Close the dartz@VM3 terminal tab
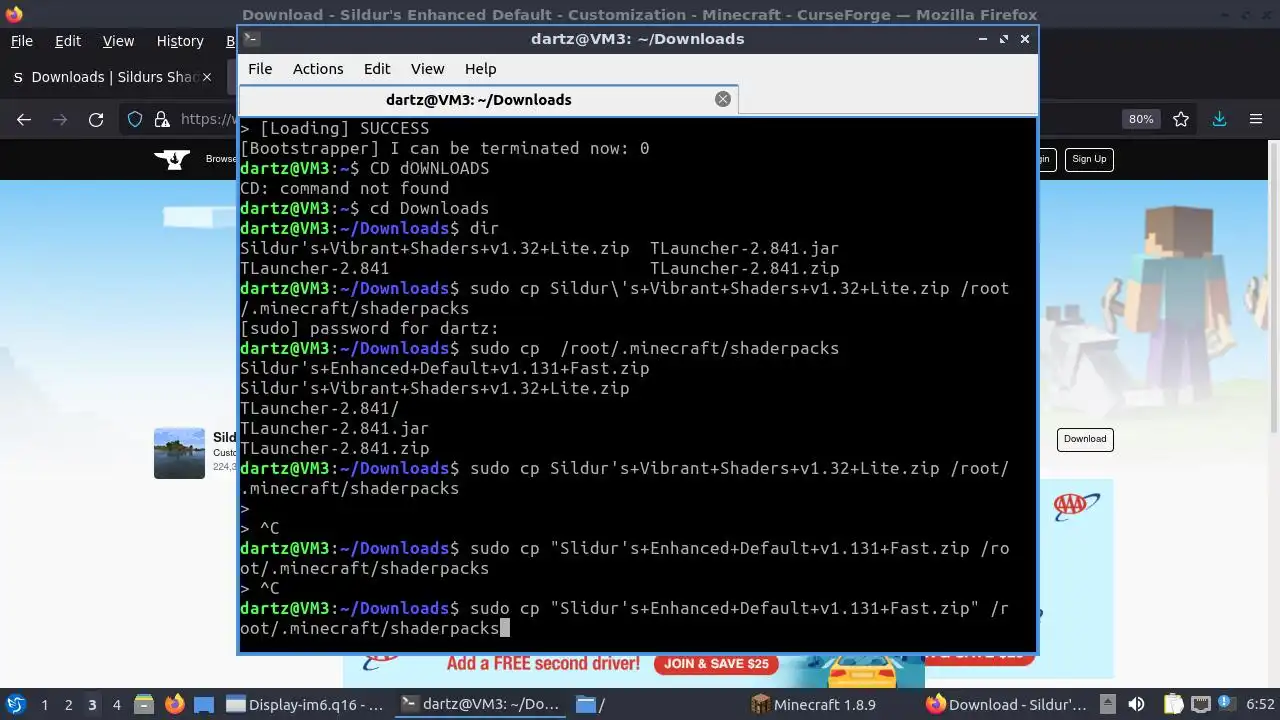Image resolution: width=1280 pixels, height=720 pixels. pos(723,99)
